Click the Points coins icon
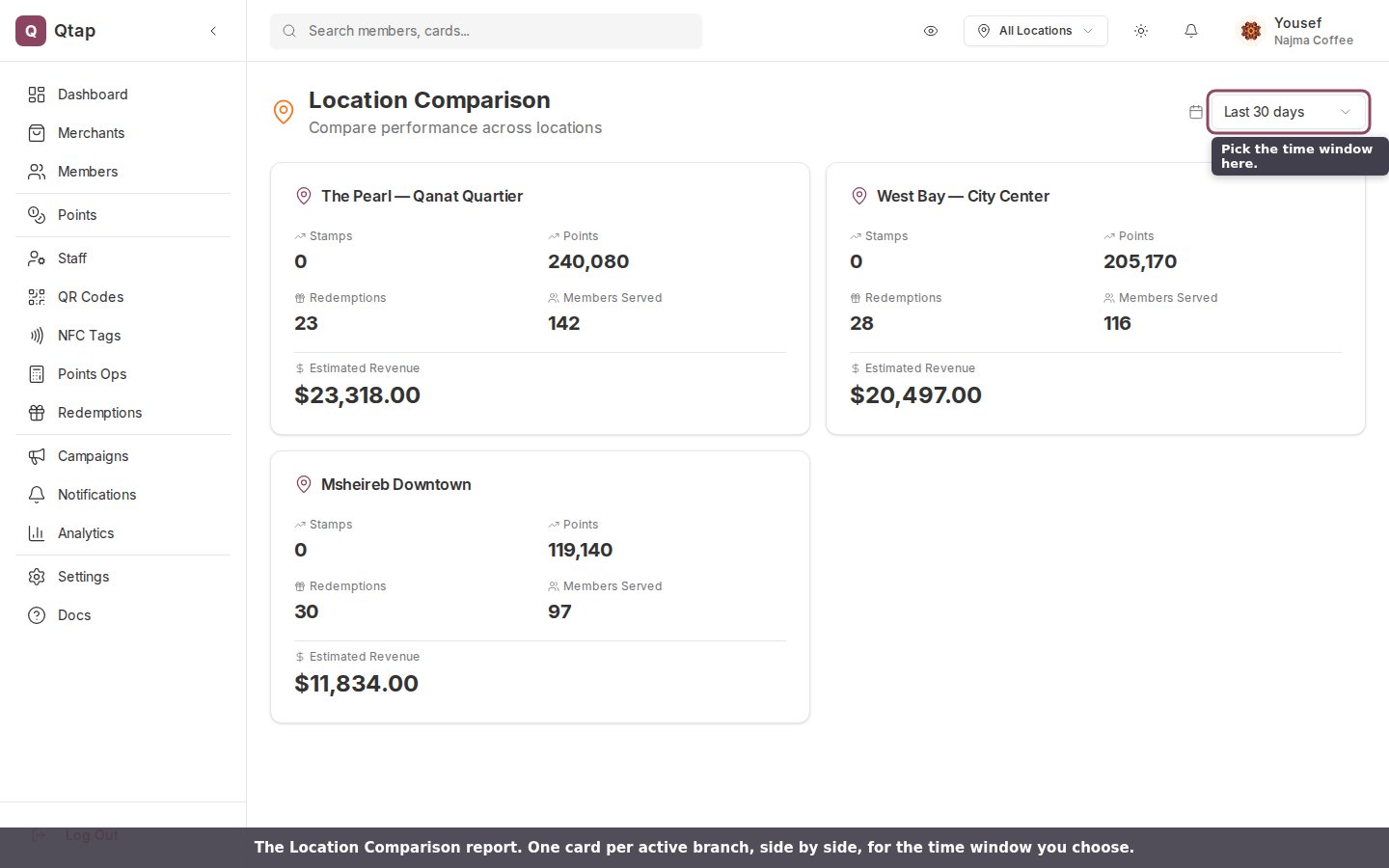 click(x=37, y=215)
